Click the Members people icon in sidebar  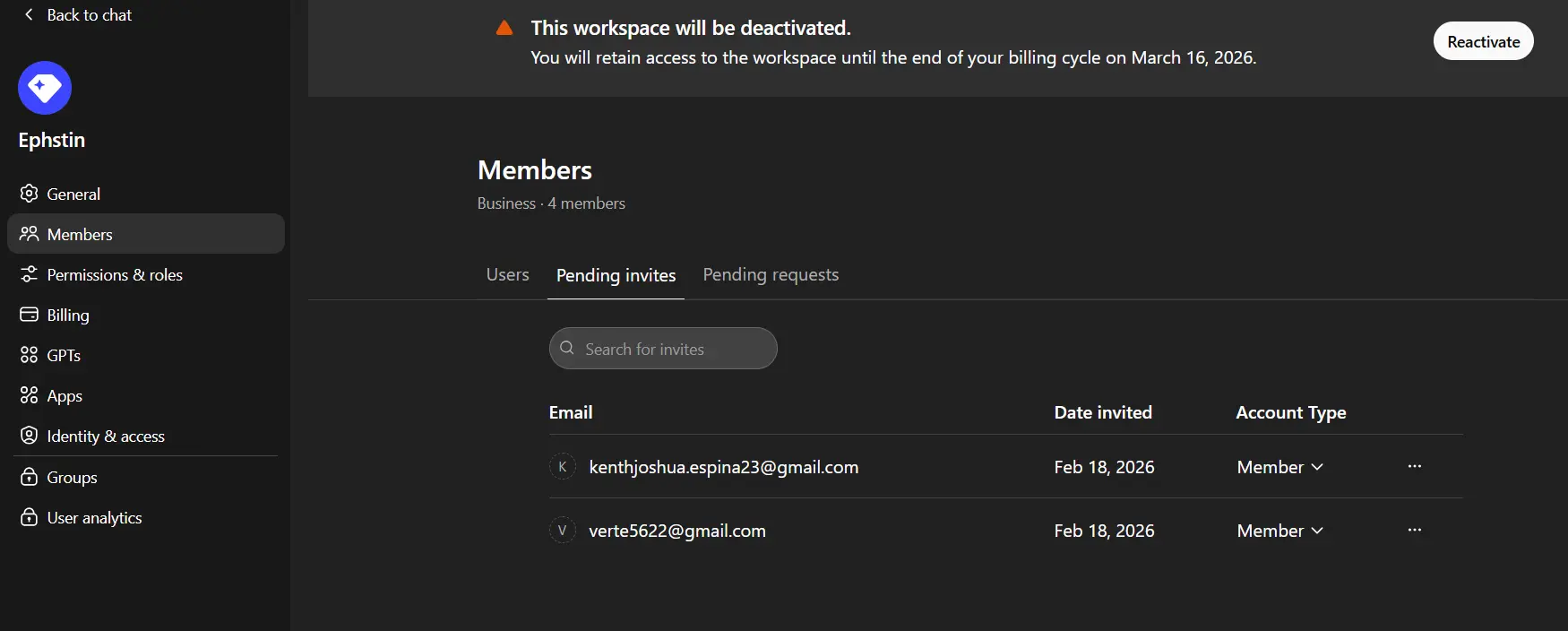pos(29,234)
